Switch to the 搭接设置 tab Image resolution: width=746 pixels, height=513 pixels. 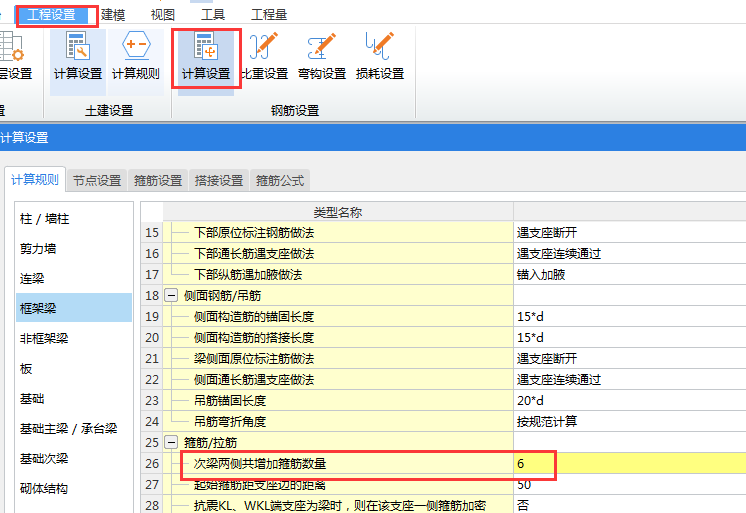(x=219, y=181)
